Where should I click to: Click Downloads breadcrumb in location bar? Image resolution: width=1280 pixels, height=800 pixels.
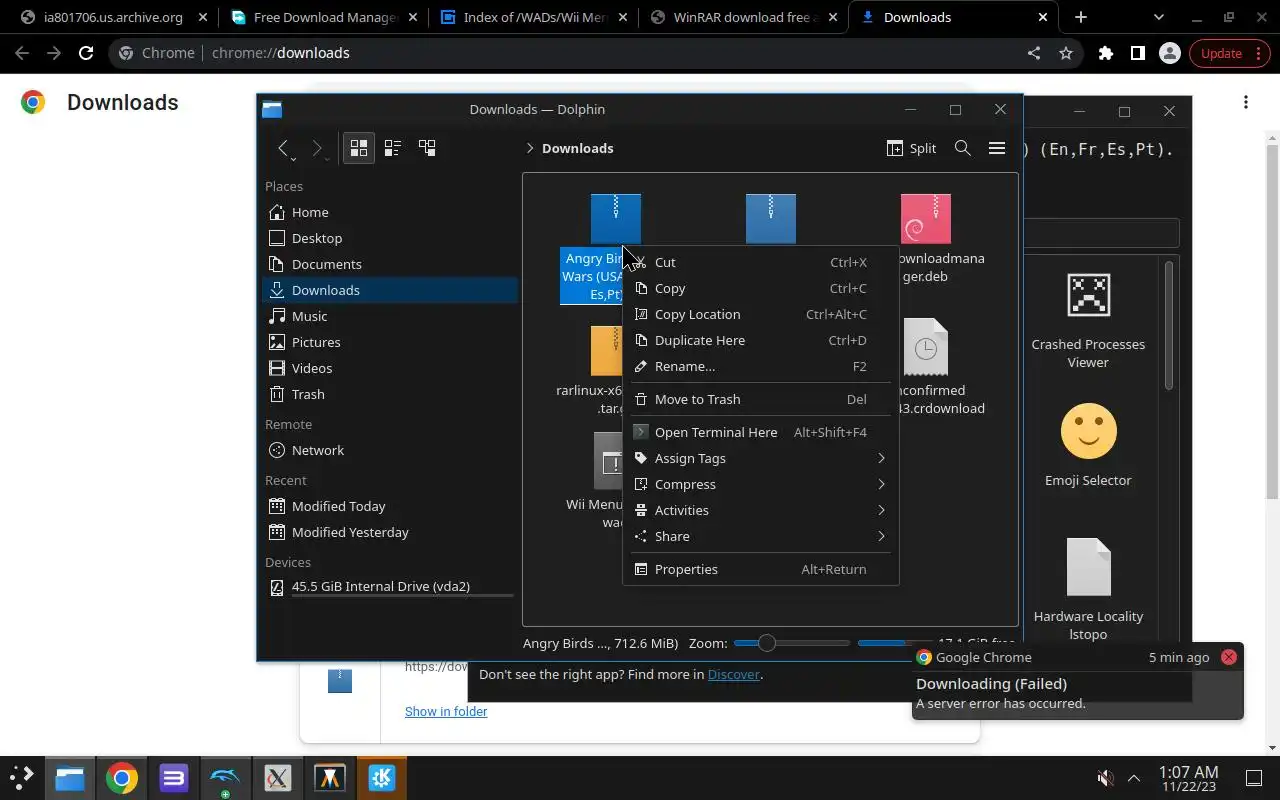coord(577,148)
